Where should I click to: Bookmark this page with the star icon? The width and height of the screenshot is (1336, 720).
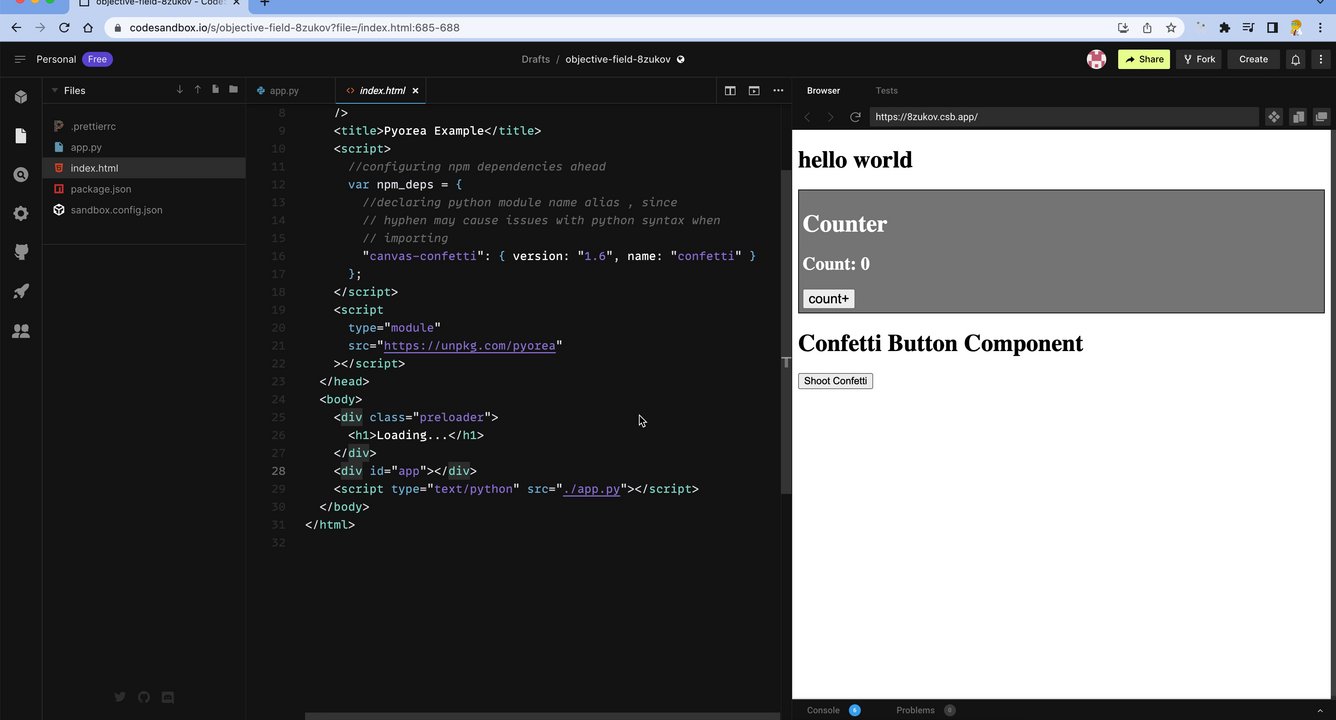point(1171,28)
